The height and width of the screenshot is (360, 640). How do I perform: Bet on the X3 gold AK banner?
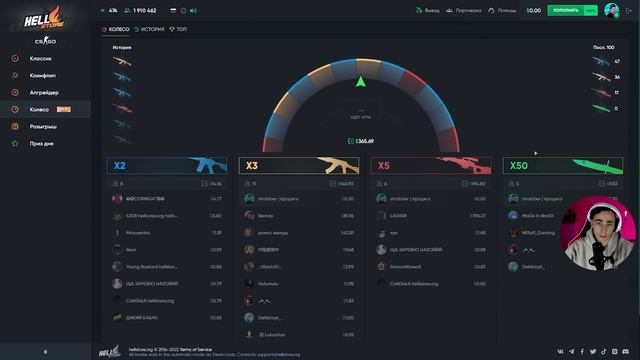tap(299, 165)
